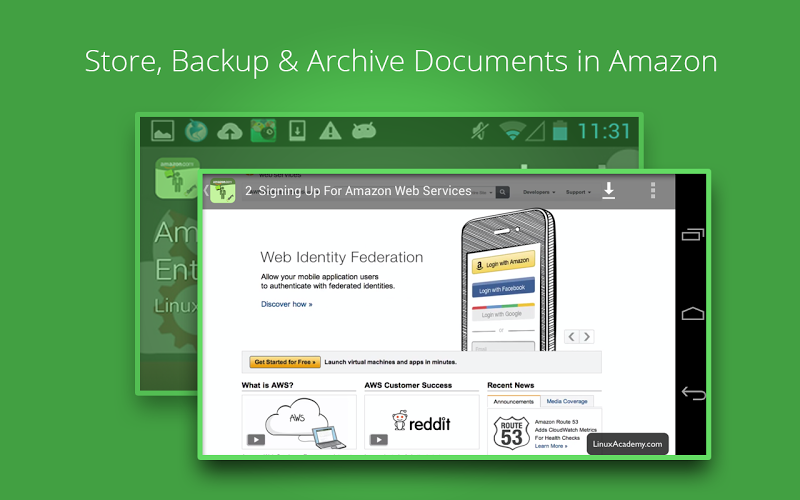Expand the Developers dropdown menu
The width and height of the screenshot is (800, 500).
tap(539, 192)
